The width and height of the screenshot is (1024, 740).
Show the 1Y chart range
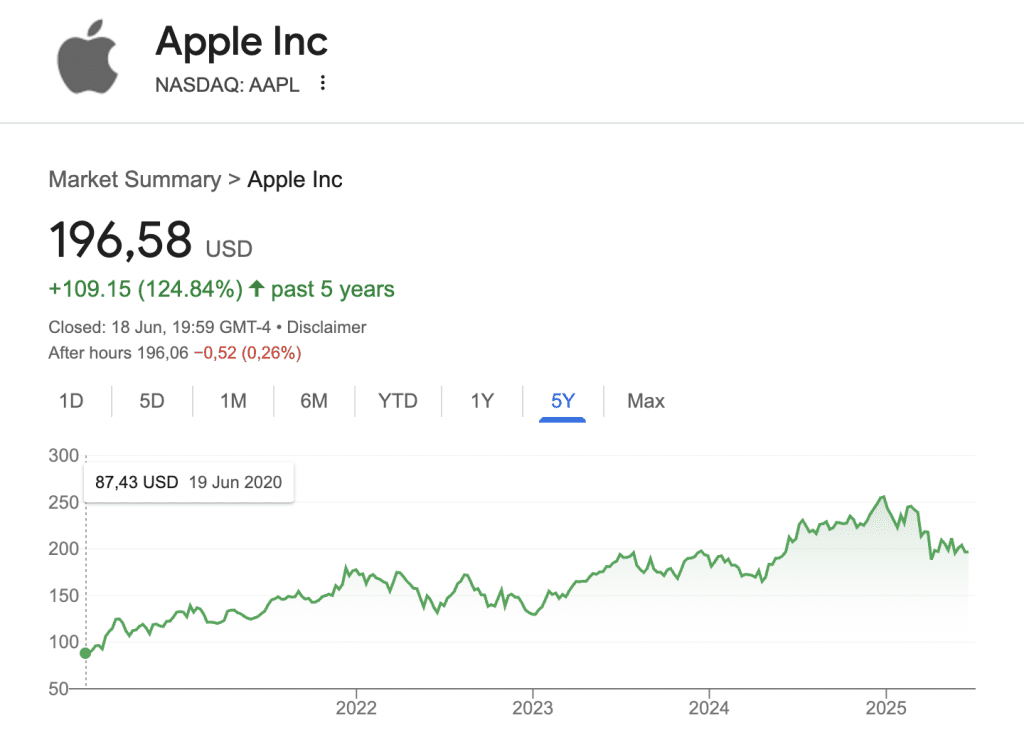point(482,401)
